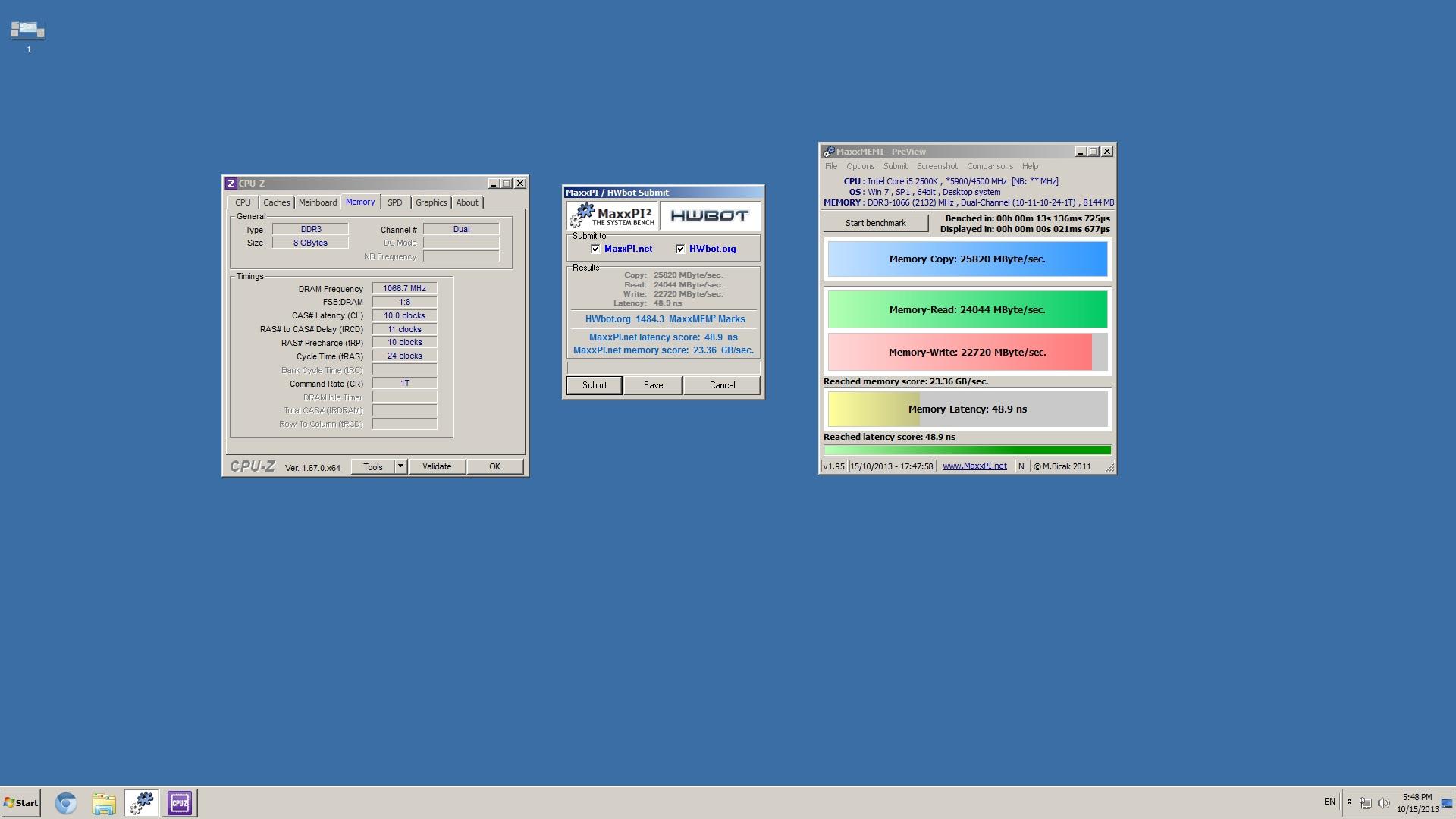The height and width of the screenshot is (819, 1456).
Task: Click OK in CPU-Z window
Action: 494,466
